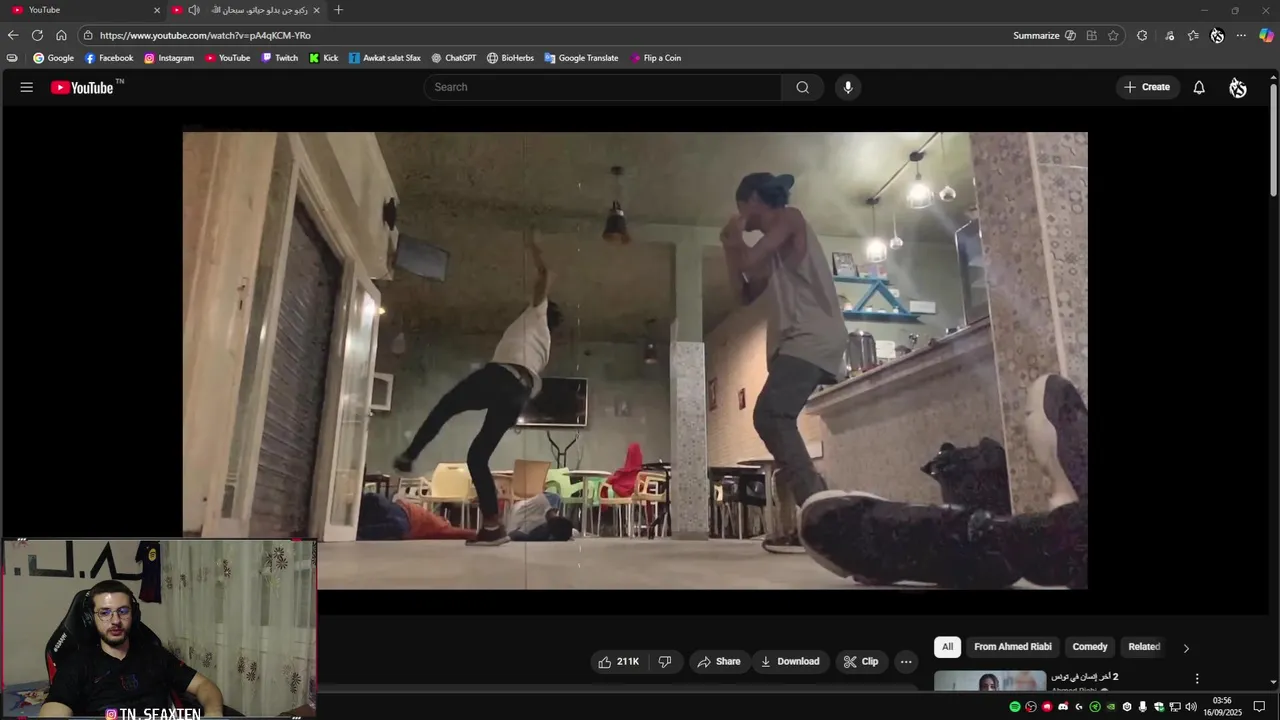Share the video
The height and width of the screenshot is (720, 1280).
pyautogui.click(x=719, y=661)
